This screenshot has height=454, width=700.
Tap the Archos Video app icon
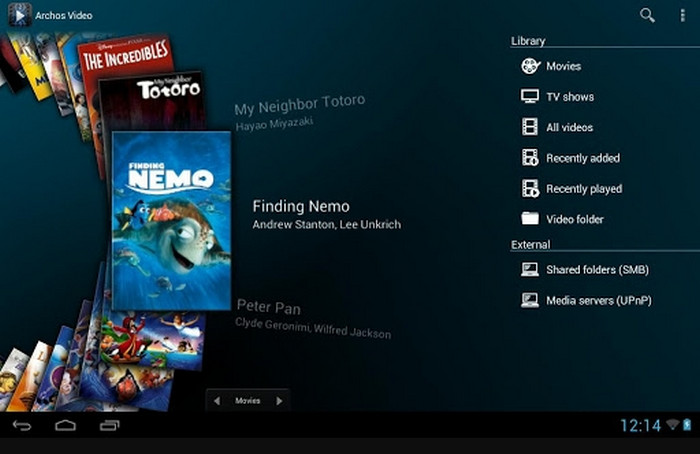(20, 15)
